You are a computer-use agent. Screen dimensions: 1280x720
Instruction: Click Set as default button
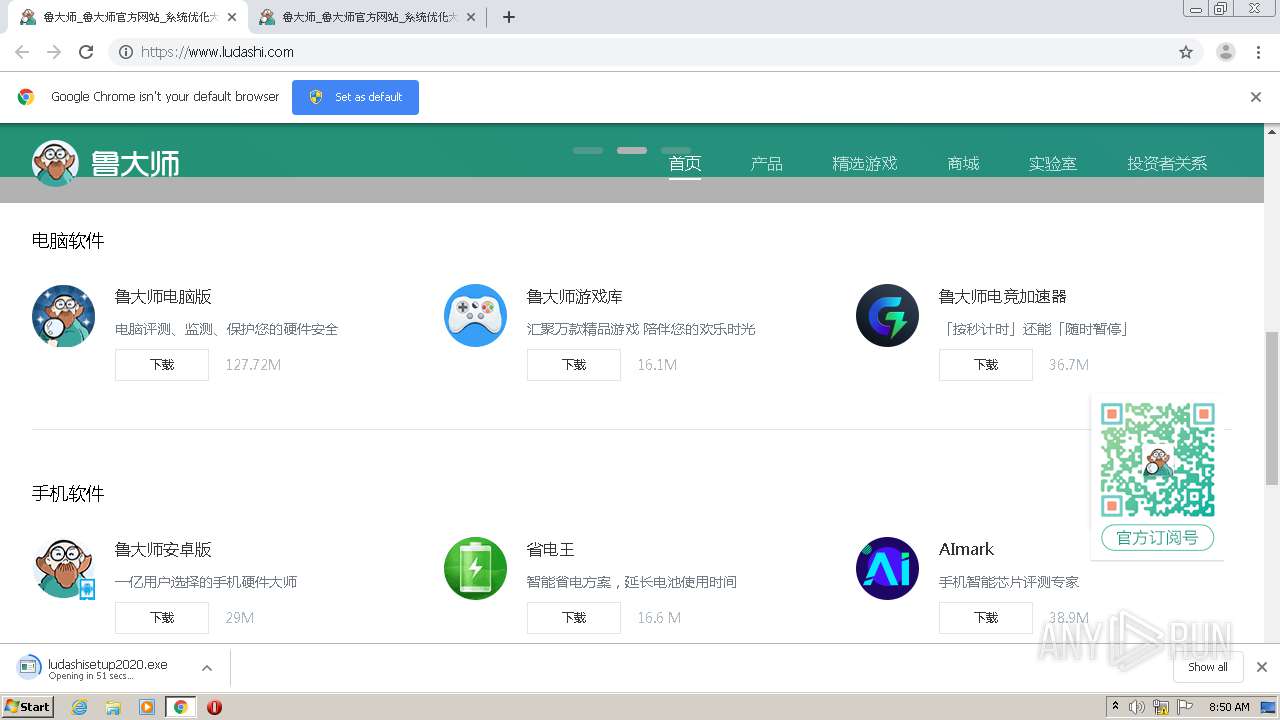[x=355, y=97]
